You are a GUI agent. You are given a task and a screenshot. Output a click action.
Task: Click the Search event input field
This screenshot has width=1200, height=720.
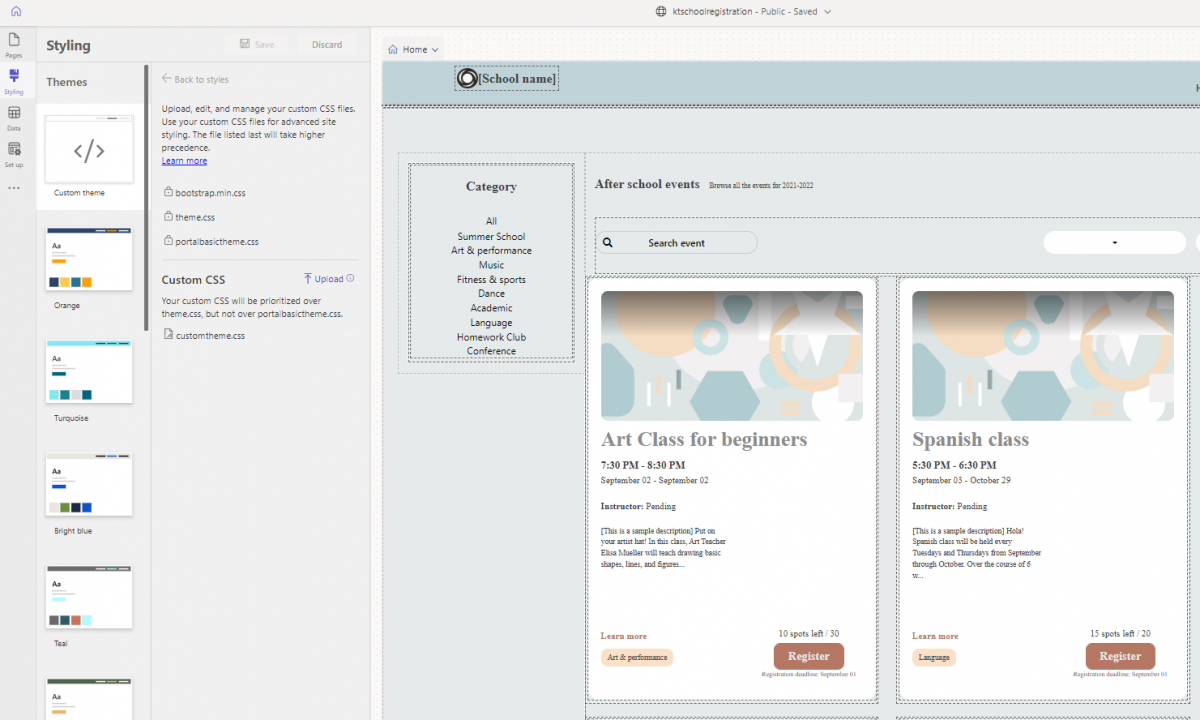pyautogui.click(x=690, y=242)
